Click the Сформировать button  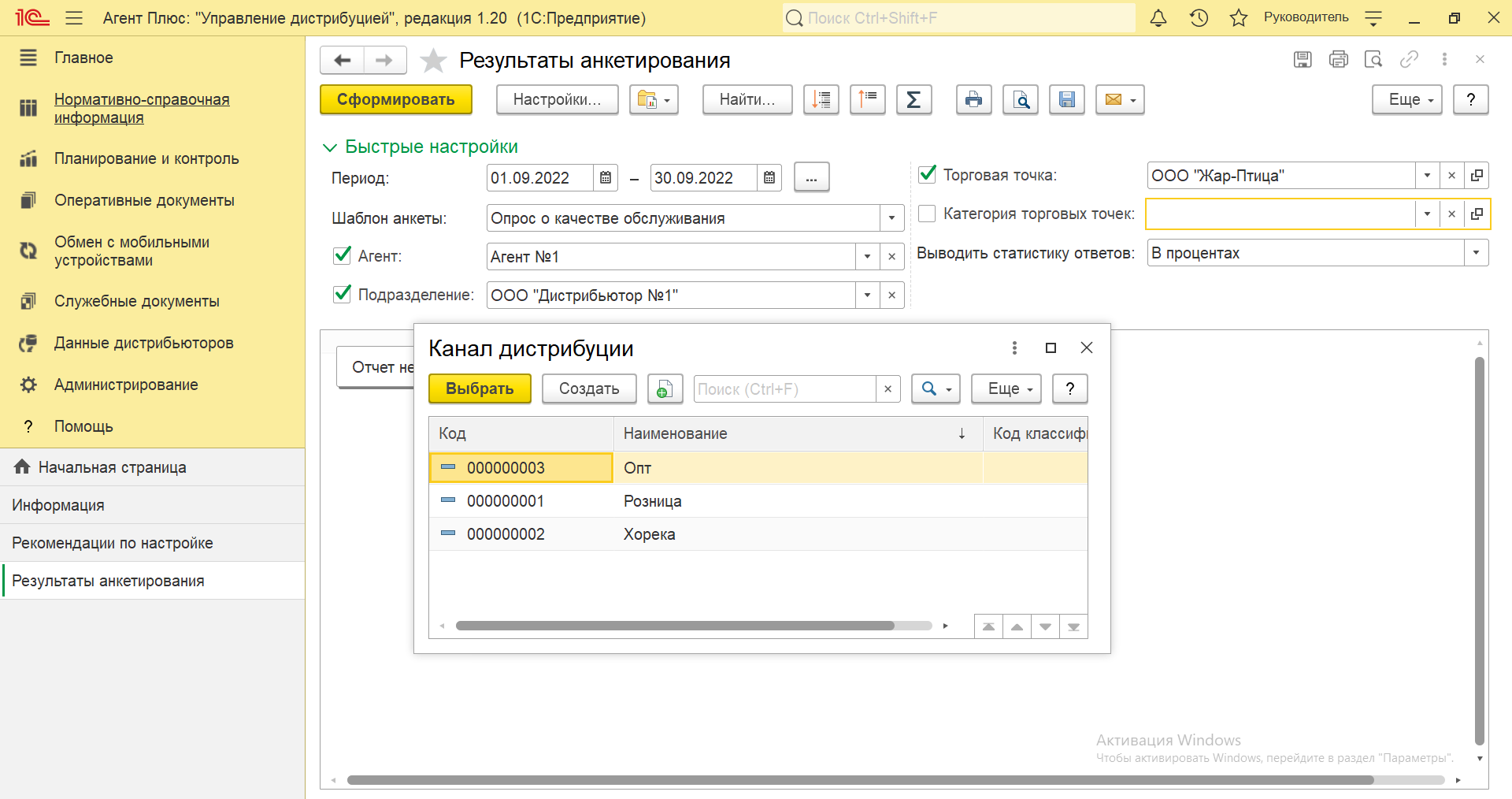396,99
